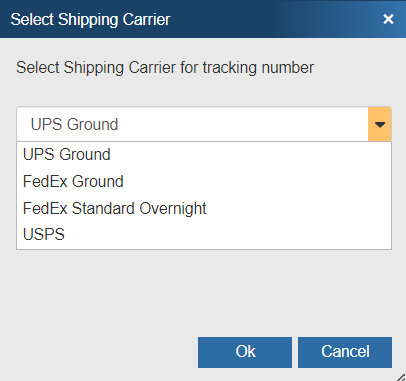Abort carrier selection via Cancel
Image resolution: width=406 pixels, height=381 pixels.
345,352
